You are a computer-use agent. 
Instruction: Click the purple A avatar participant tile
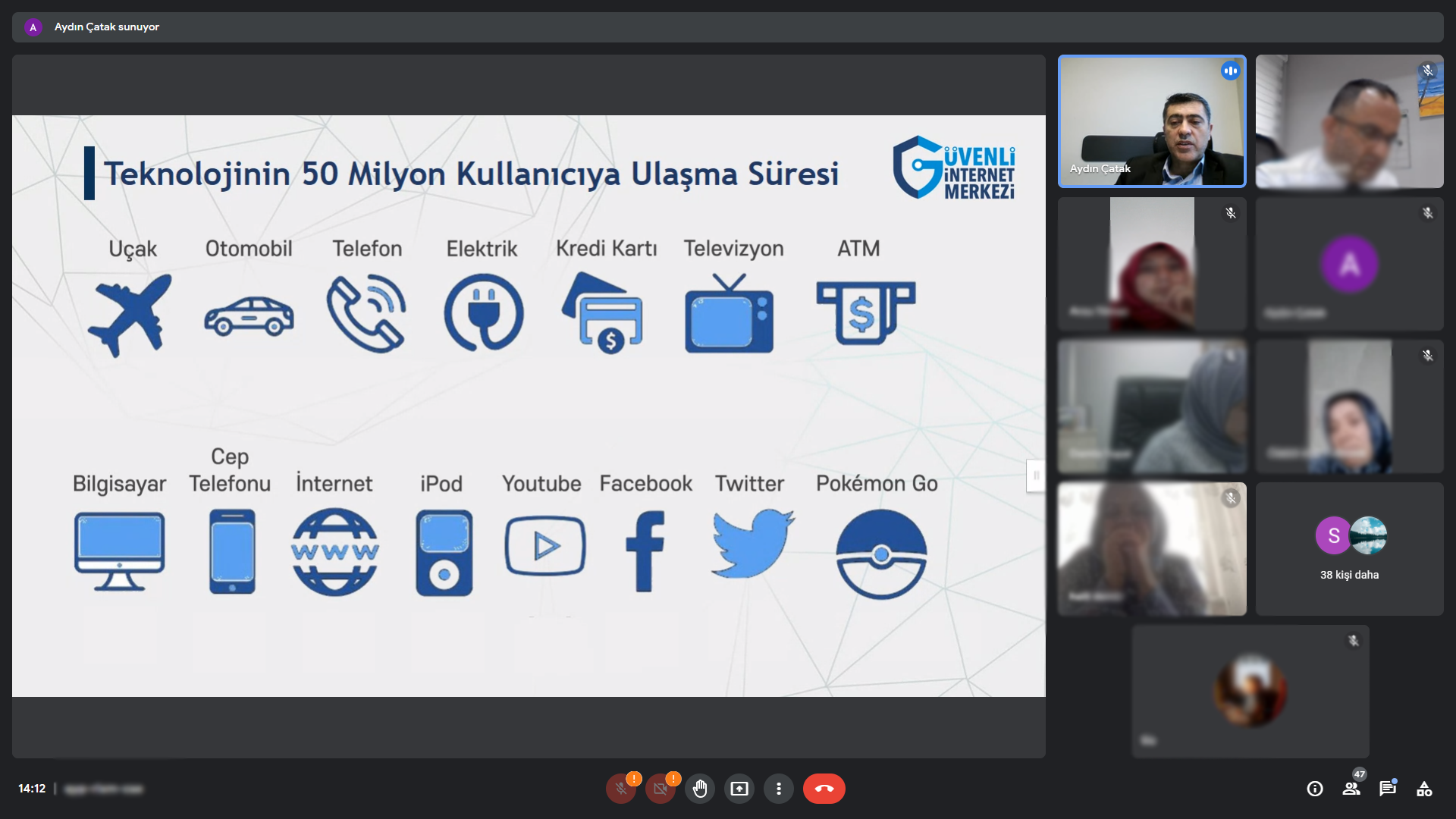pos(1350,264)
